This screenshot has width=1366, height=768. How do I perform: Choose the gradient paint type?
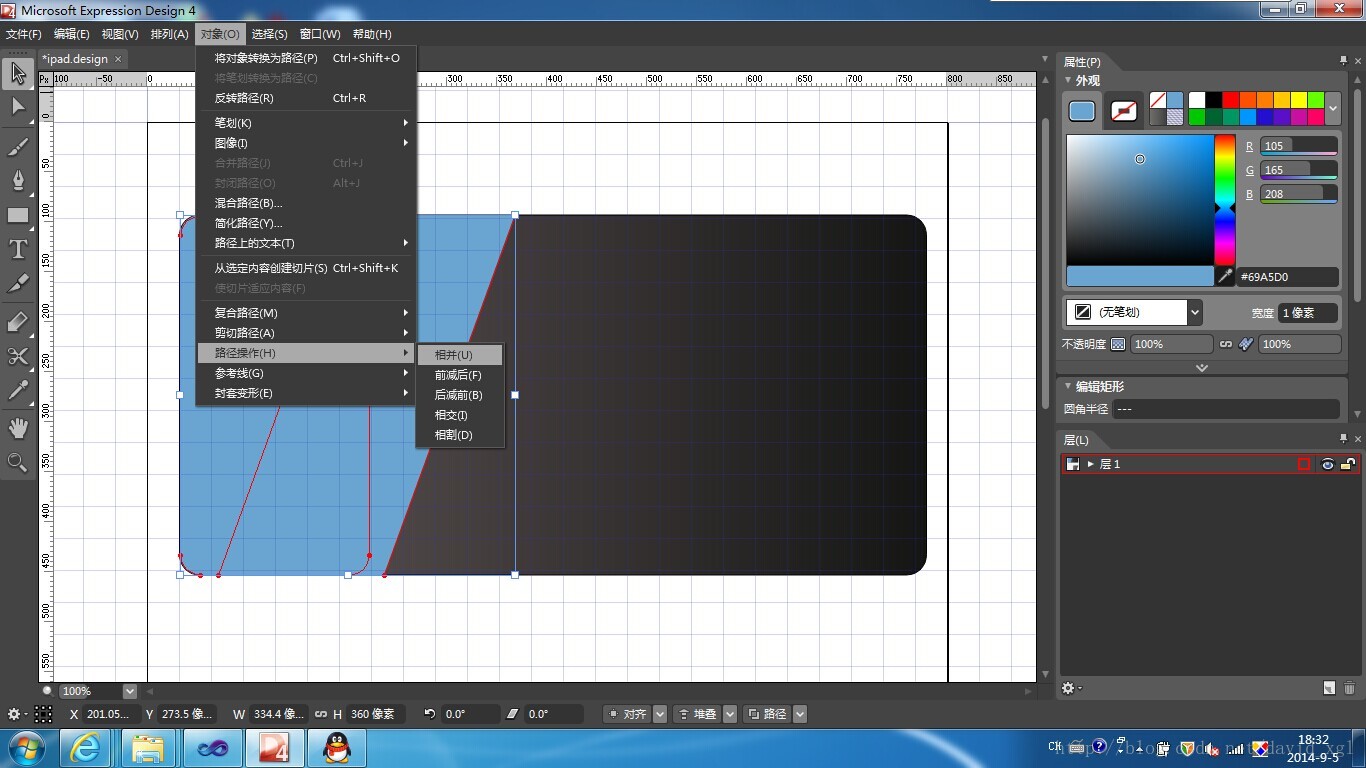1157,117
